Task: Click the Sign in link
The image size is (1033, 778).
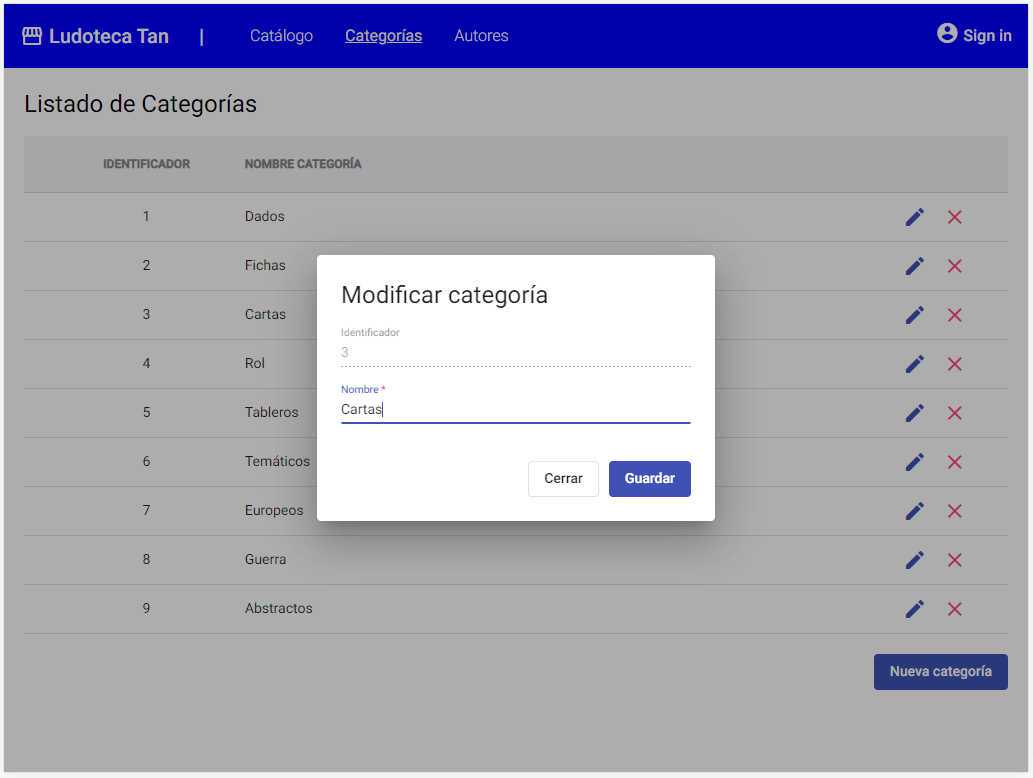Action: (x=985, y=35)
